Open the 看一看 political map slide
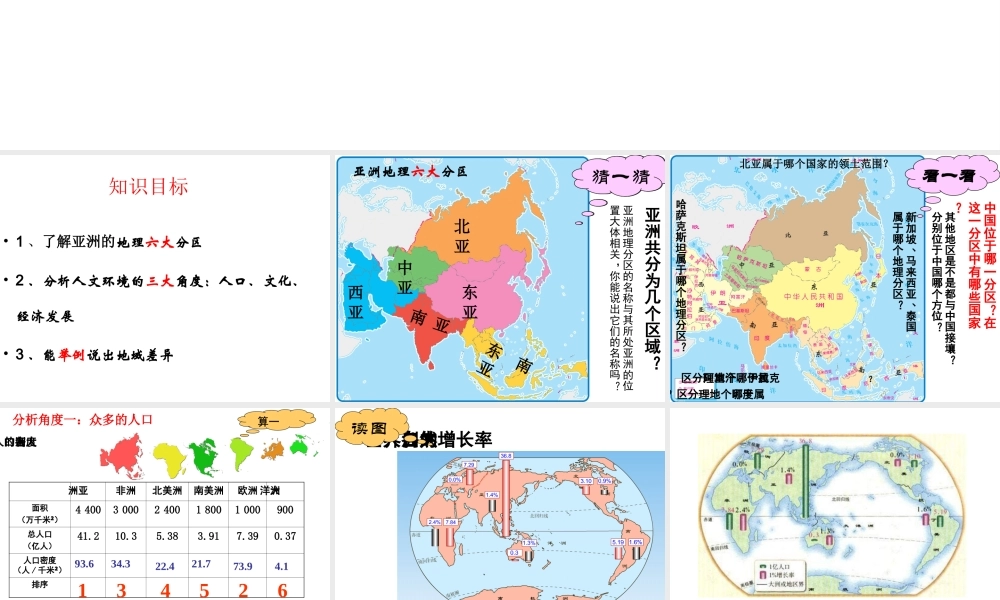Screen dimensions: 1000x600 click(x=835, y=278)
